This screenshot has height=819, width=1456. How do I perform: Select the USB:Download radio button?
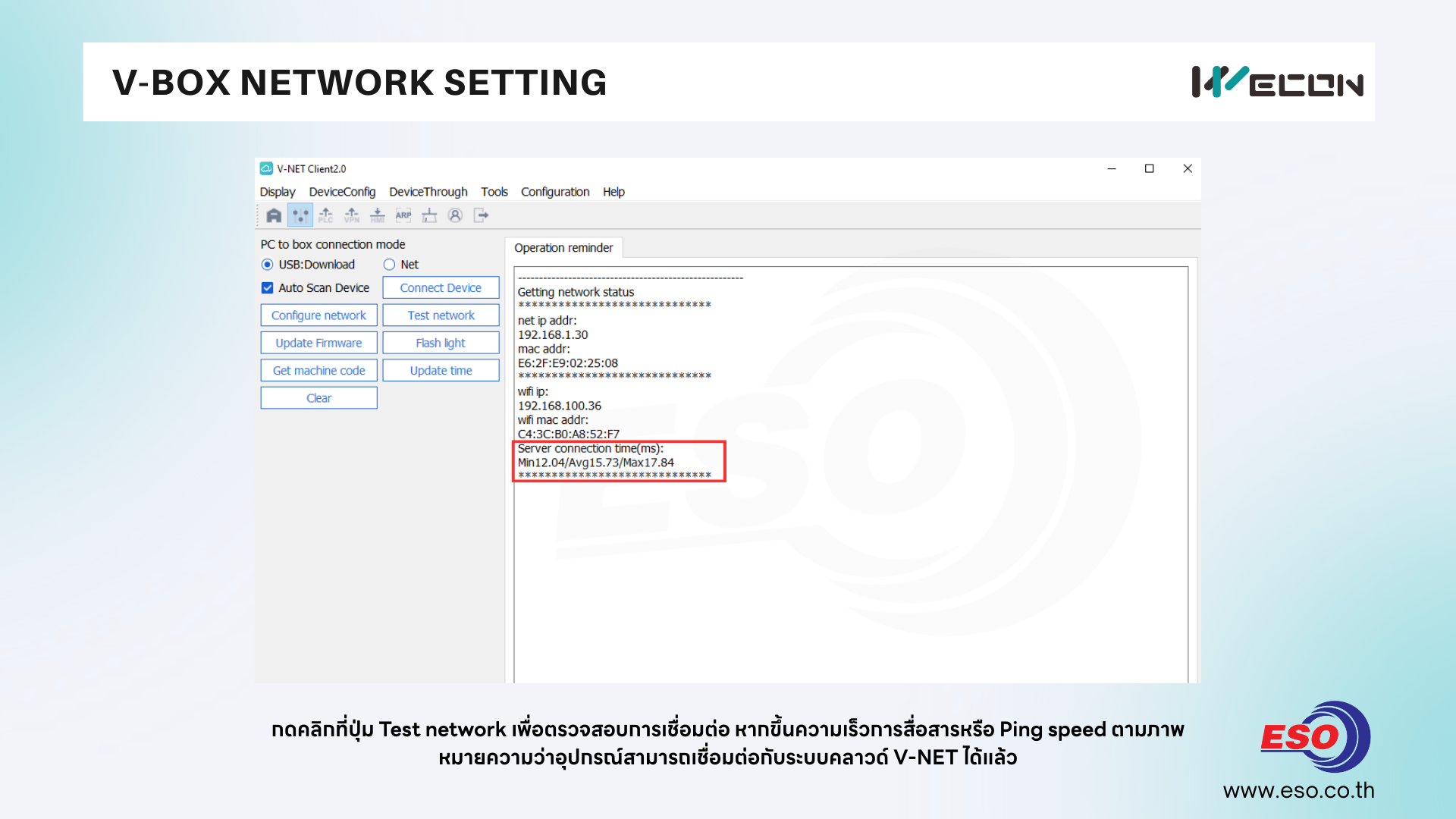267,265
